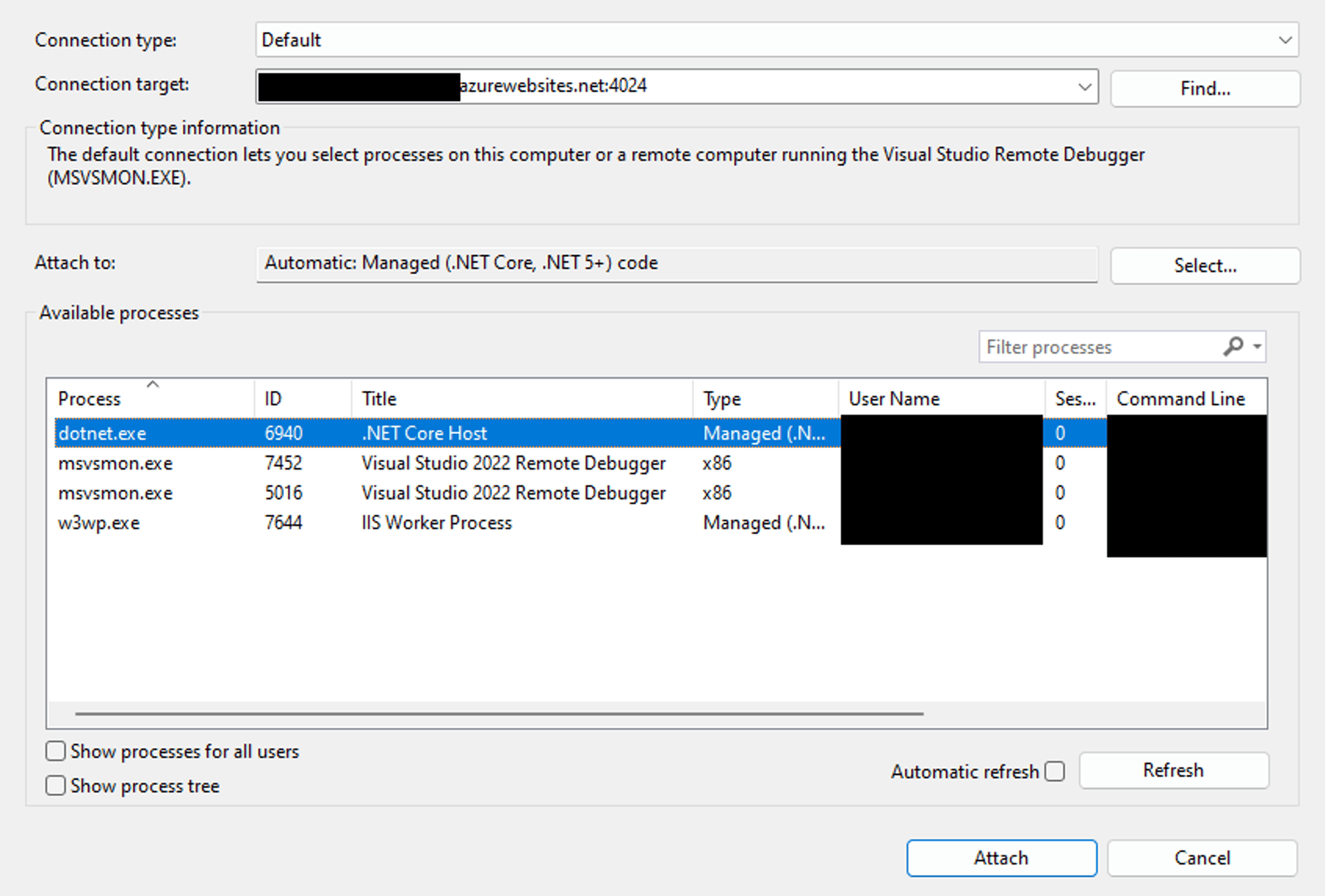Sort by the Process column header
Viewport: 1325px width, 896px height.
click(x=151, y=398)
